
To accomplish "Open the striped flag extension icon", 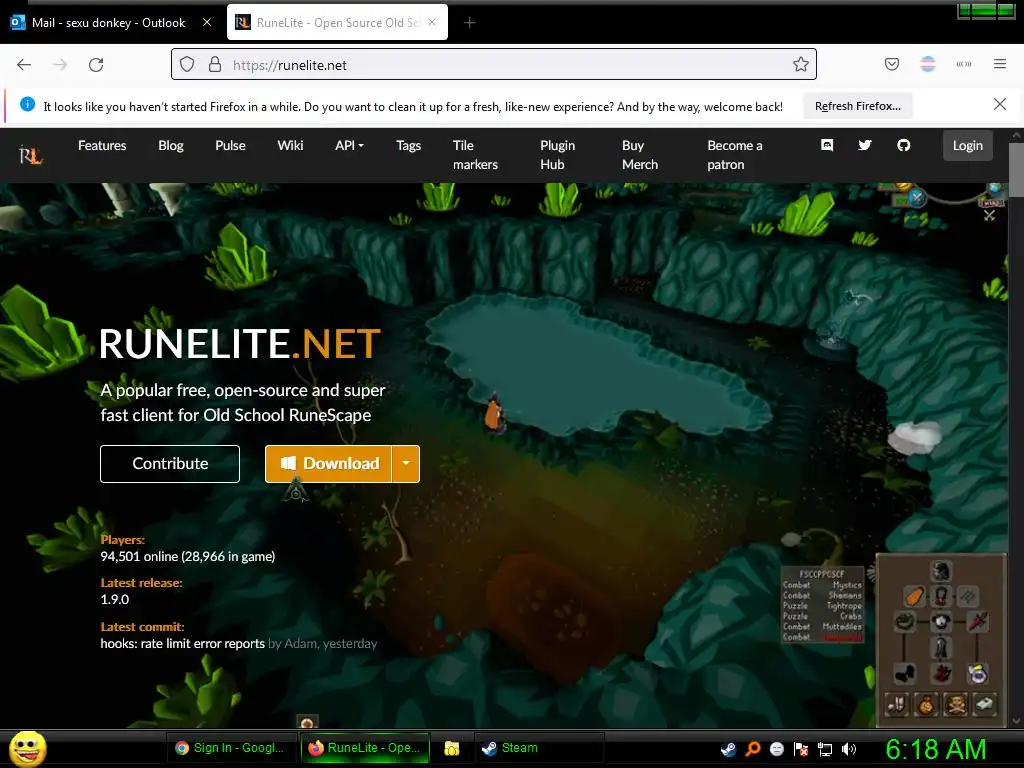I will pyautogui.click(x=927, y=64).
